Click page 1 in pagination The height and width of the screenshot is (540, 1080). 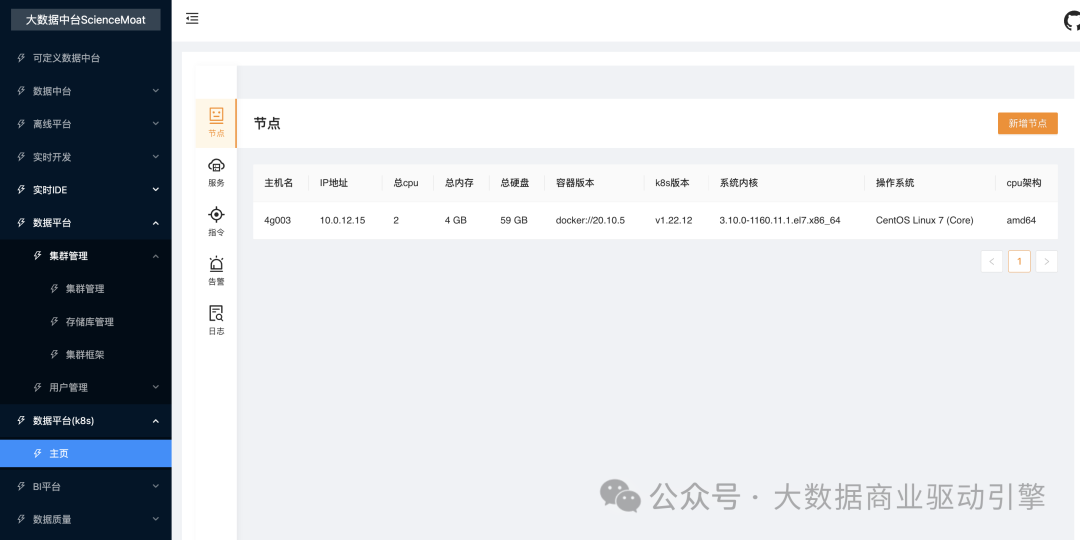tap(1019, 262)
